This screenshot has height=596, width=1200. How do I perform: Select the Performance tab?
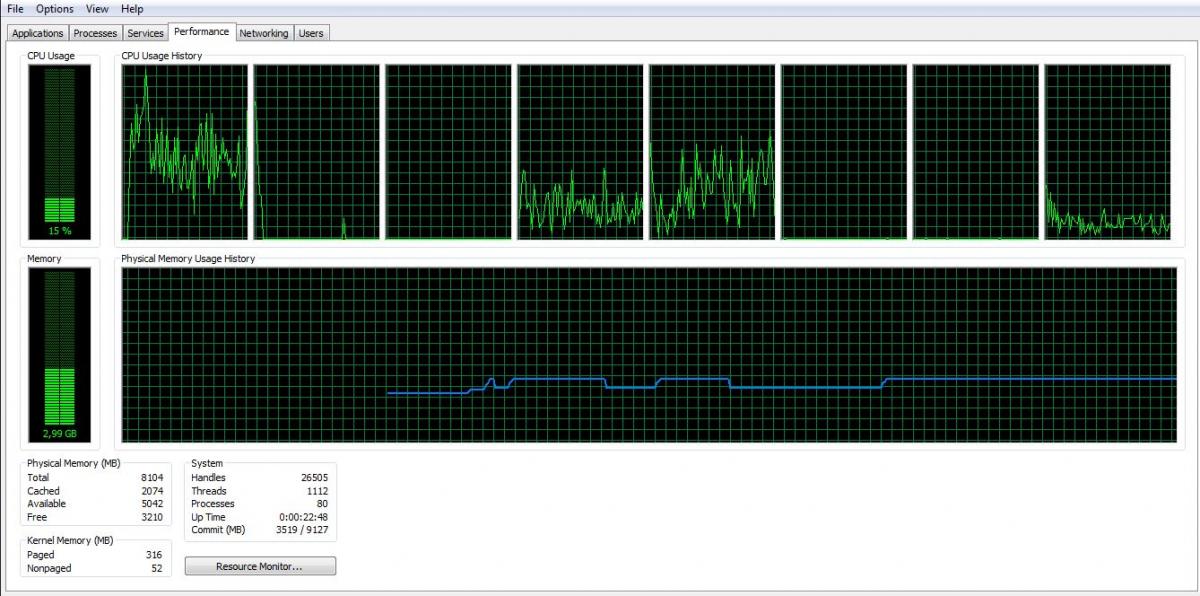(202, 32)
